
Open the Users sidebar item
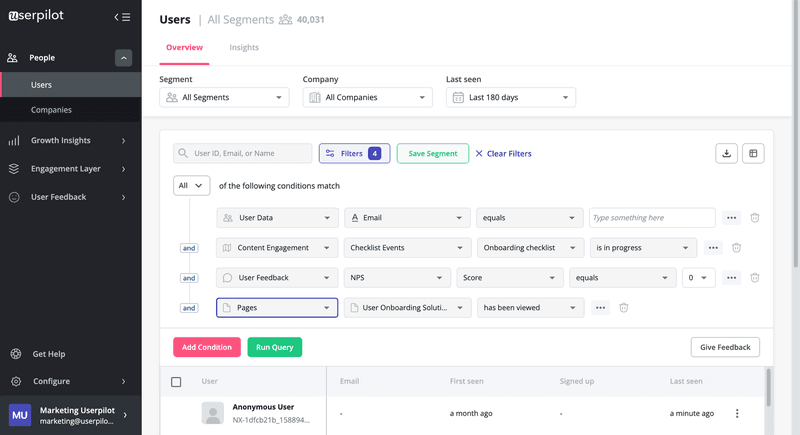pyautogui.click(x=71, y=85)
